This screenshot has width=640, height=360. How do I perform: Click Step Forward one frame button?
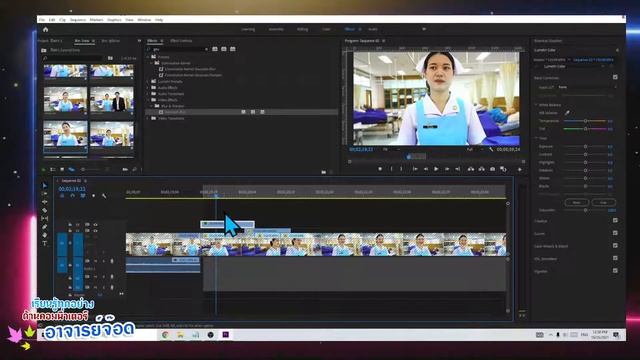447,169
